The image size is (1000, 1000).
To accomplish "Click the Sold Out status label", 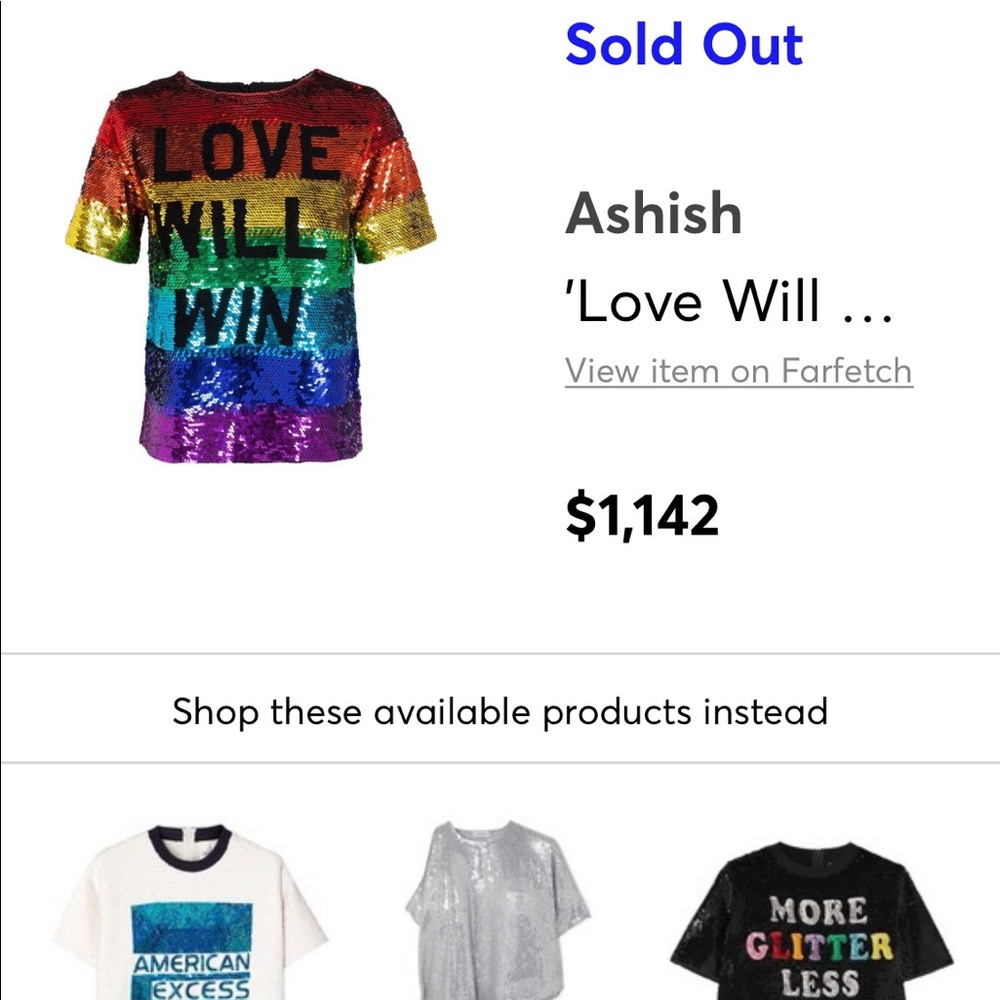I will point(684,44).
